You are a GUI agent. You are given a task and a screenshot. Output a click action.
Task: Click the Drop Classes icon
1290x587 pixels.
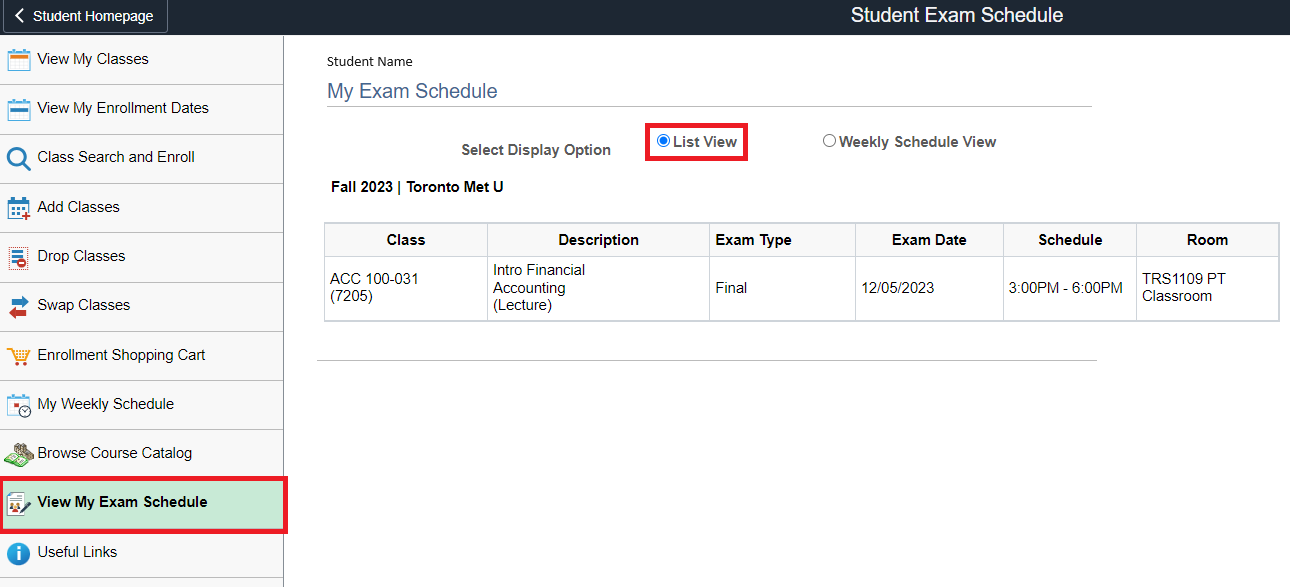tap(19, 257)
